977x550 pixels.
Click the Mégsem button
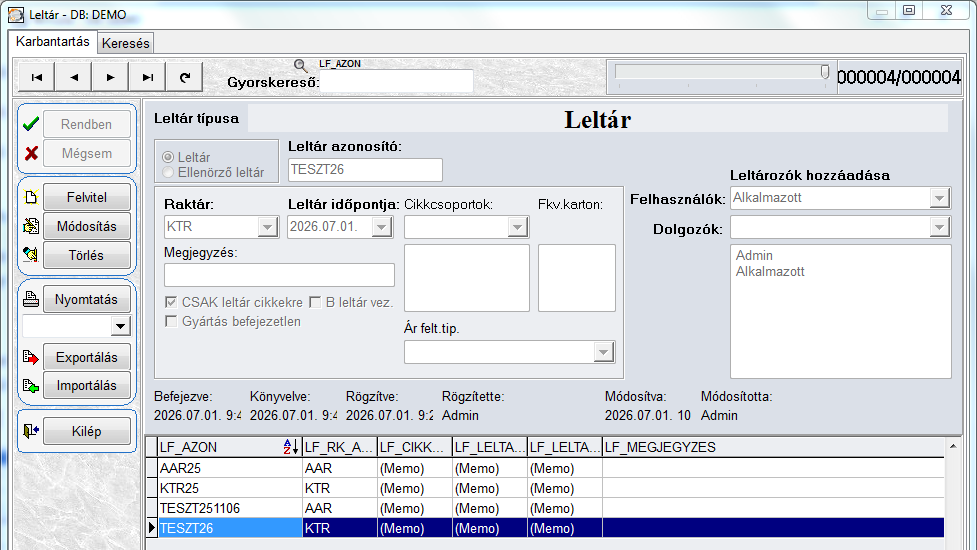(x=87, y=153)
